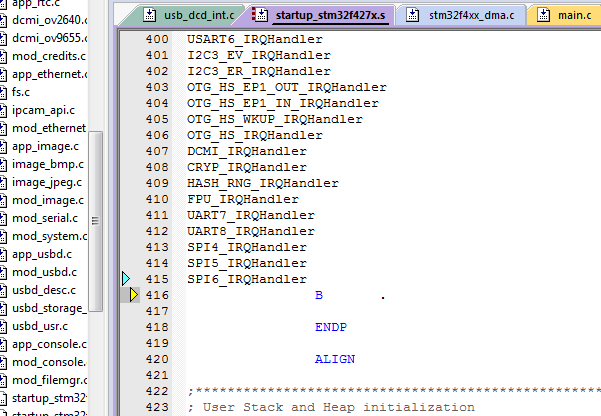Click CRYP_IRQHandler label on line 408
This screenshot has height=416, width=601.
click(x=247, y=167)
